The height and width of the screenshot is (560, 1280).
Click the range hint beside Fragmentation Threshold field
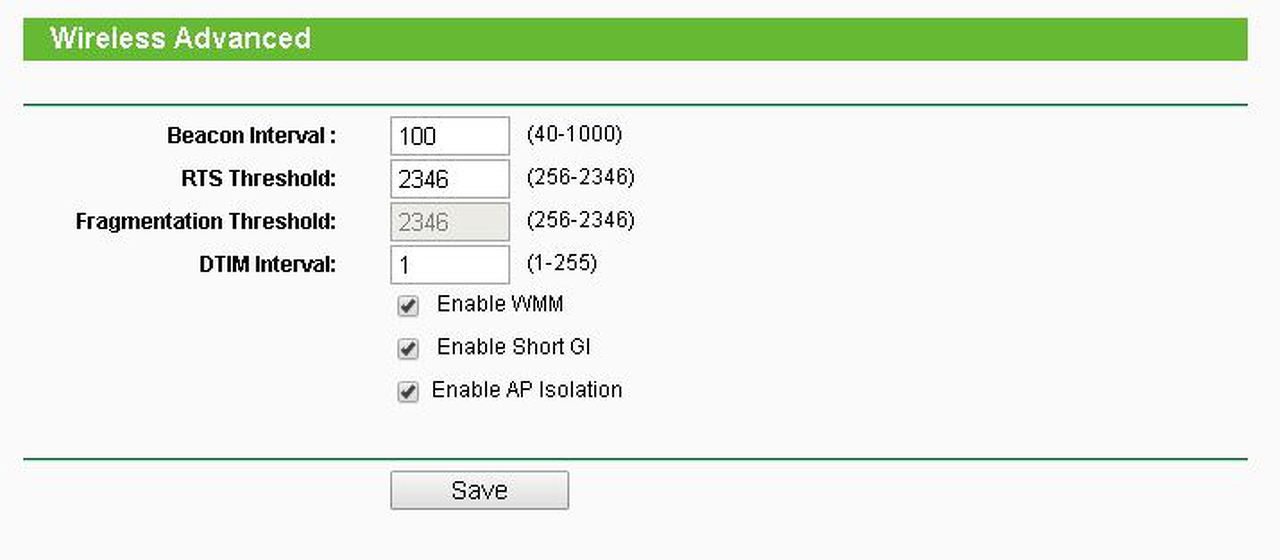580,220
